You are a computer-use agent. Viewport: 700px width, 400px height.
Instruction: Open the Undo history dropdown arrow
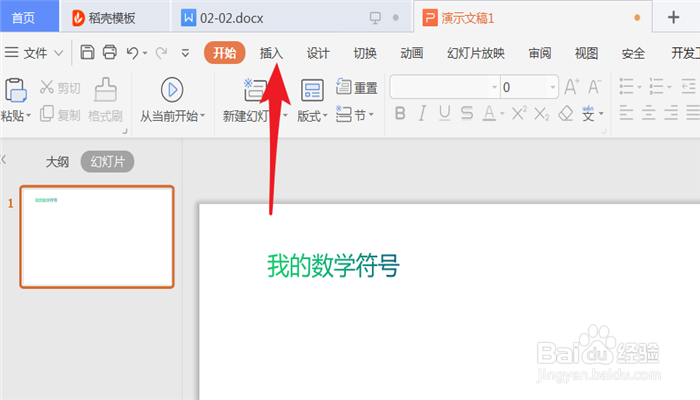[x=145, y=54]
